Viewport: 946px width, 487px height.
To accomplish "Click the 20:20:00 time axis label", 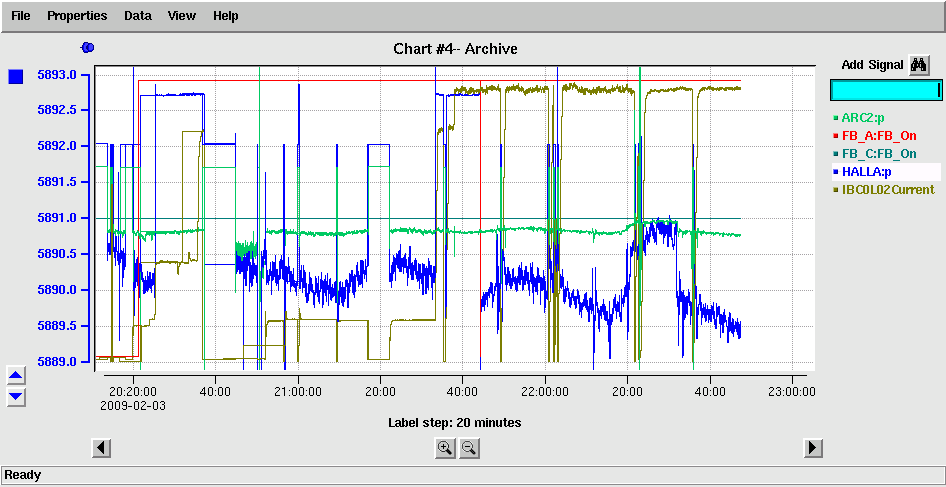I will click(x=133, y=391).
